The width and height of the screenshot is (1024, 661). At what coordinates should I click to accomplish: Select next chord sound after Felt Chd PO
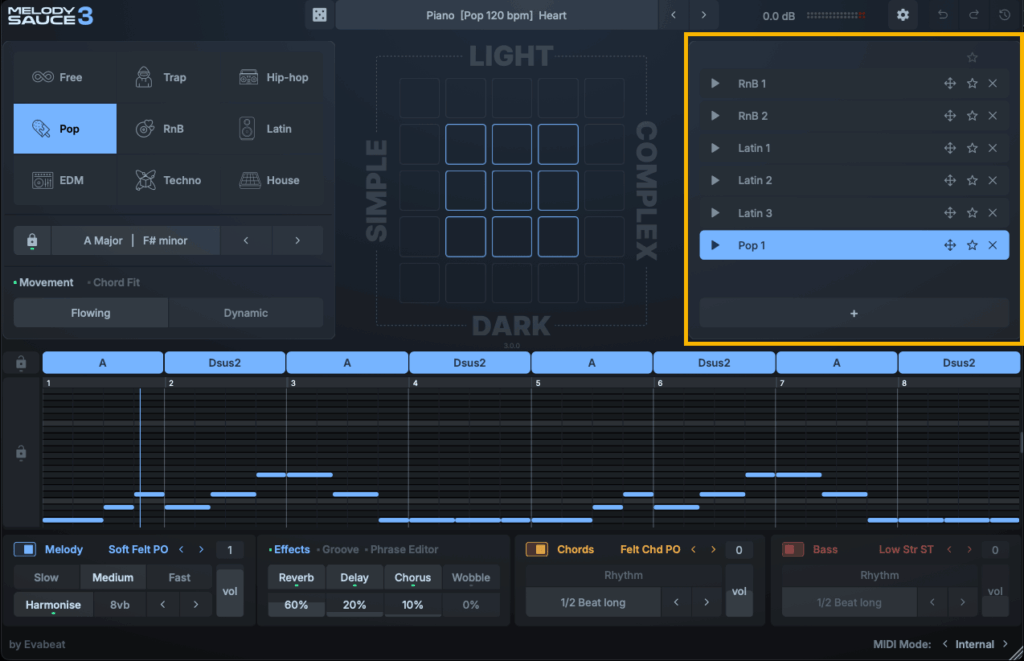click(713, 549)
